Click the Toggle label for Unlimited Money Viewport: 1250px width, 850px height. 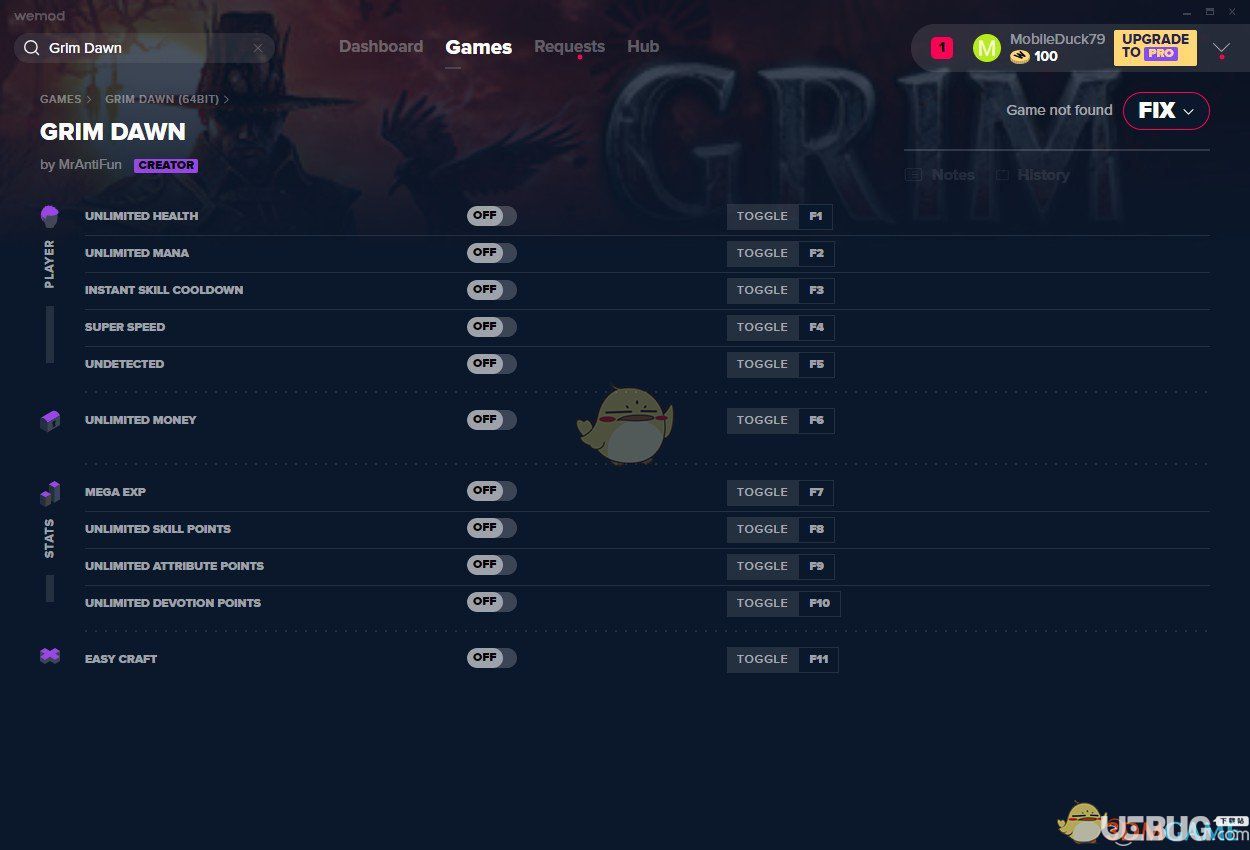click(x=763, y=421)
